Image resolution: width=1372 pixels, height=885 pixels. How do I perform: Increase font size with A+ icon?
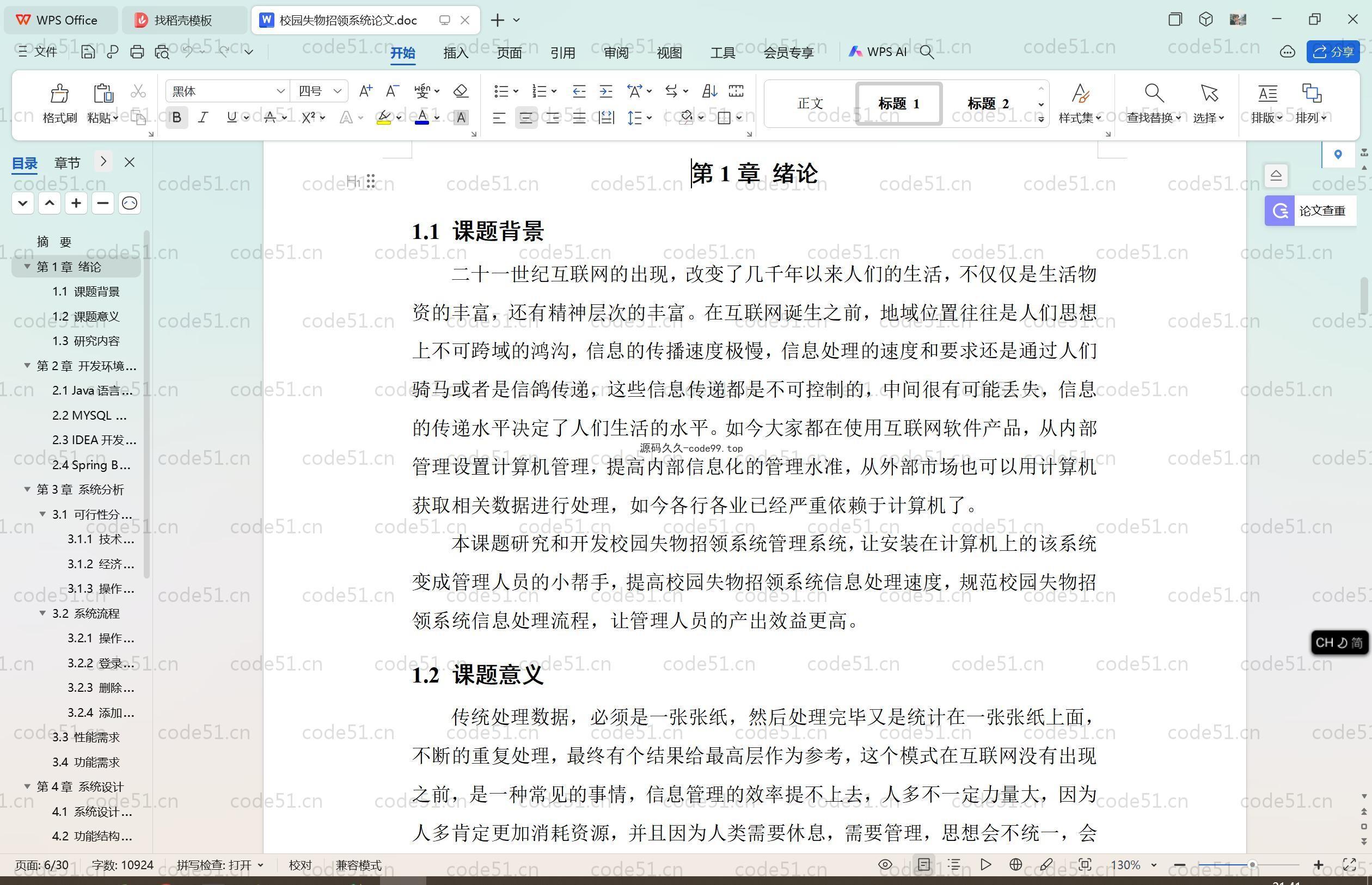pyautogui.click(x=365, y=91)
